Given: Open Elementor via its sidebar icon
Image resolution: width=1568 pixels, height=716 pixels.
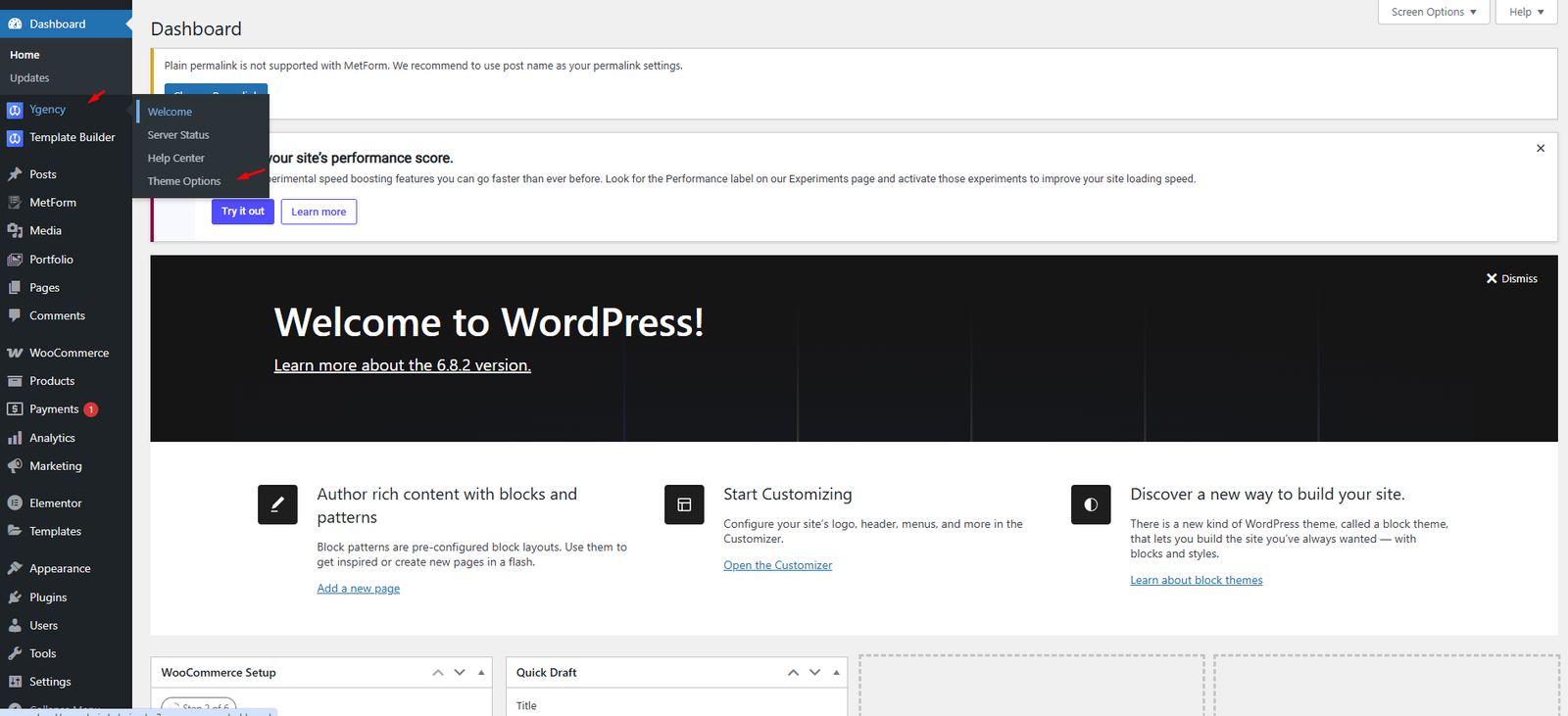Looking at the screenshot, I should point(15,503).
